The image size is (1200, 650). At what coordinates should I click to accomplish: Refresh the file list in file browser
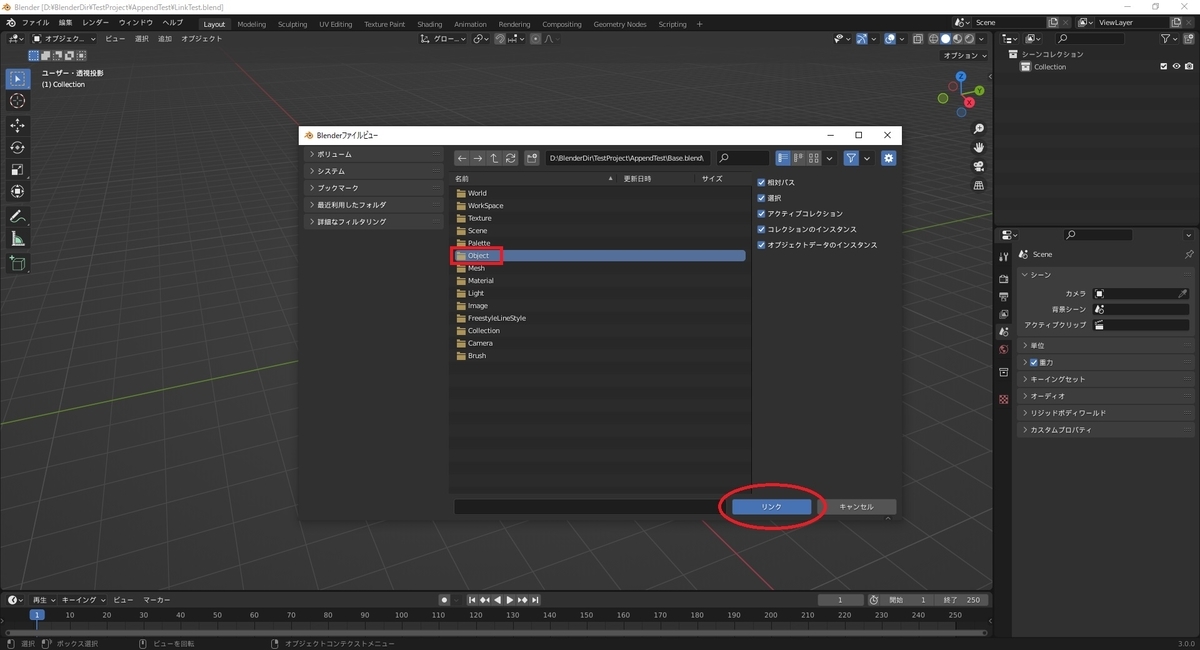[510, 158]
